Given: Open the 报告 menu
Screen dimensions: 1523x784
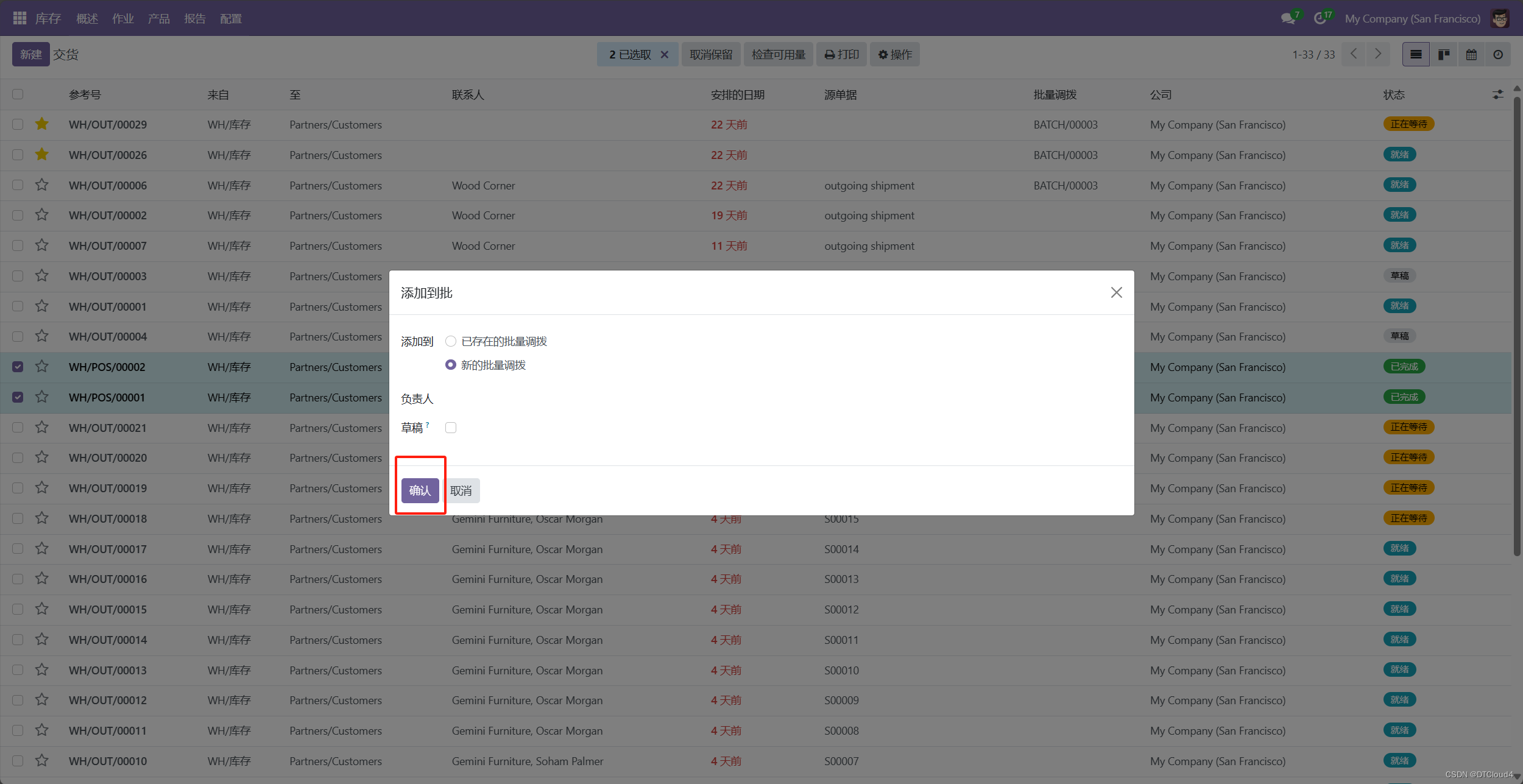Looking at the screenshot, I should pos(194,18).
